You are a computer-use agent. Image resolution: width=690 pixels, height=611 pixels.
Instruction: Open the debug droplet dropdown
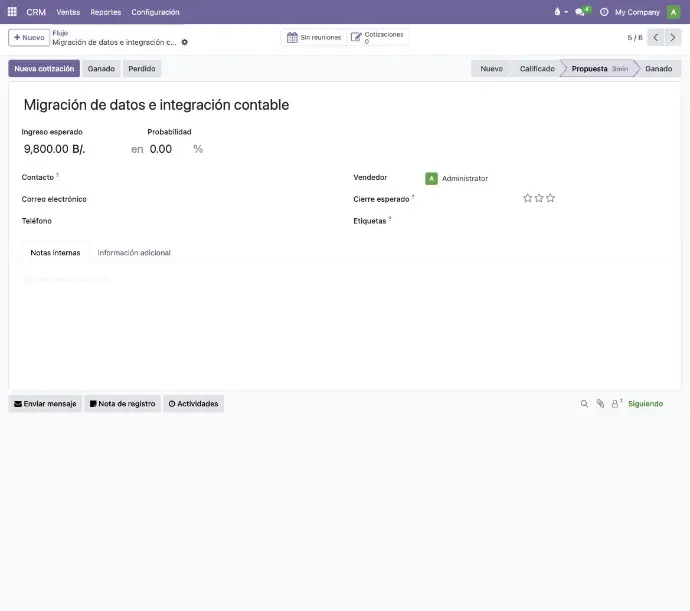(561, 12)
